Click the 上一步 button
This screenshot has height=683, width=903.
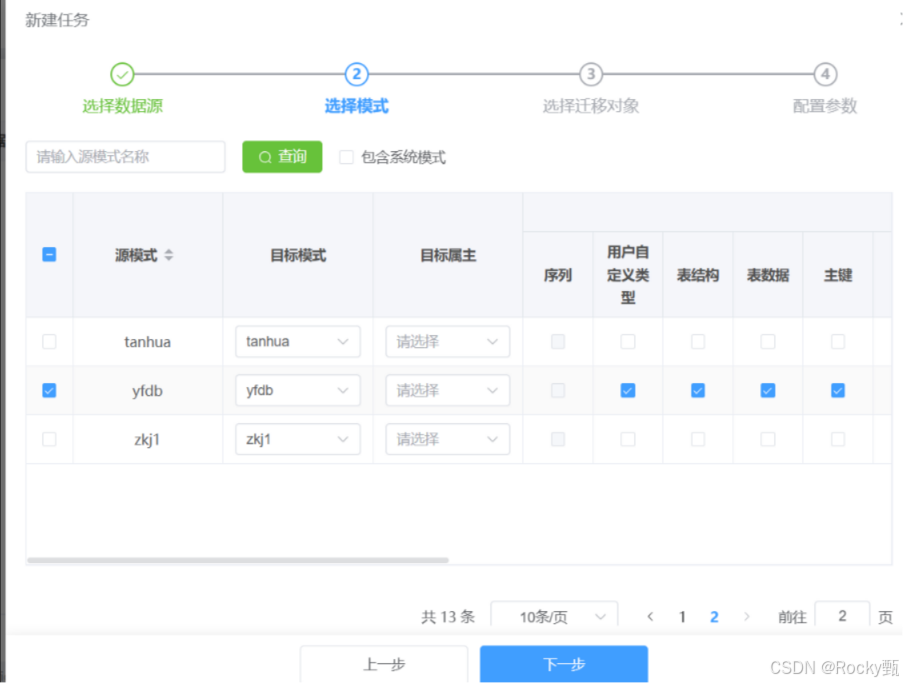tap(384, 664)
